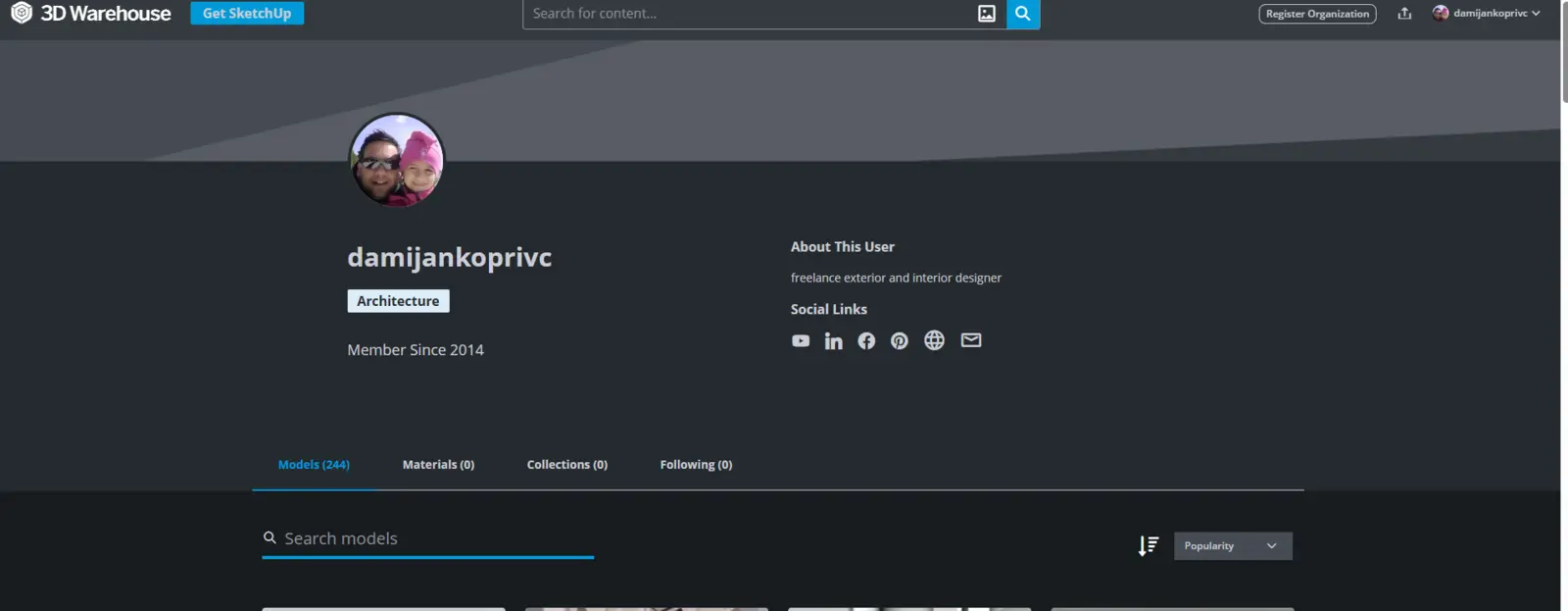Click the Get SketchUp button
The image size is (1568, 611).
coord(247,14)
